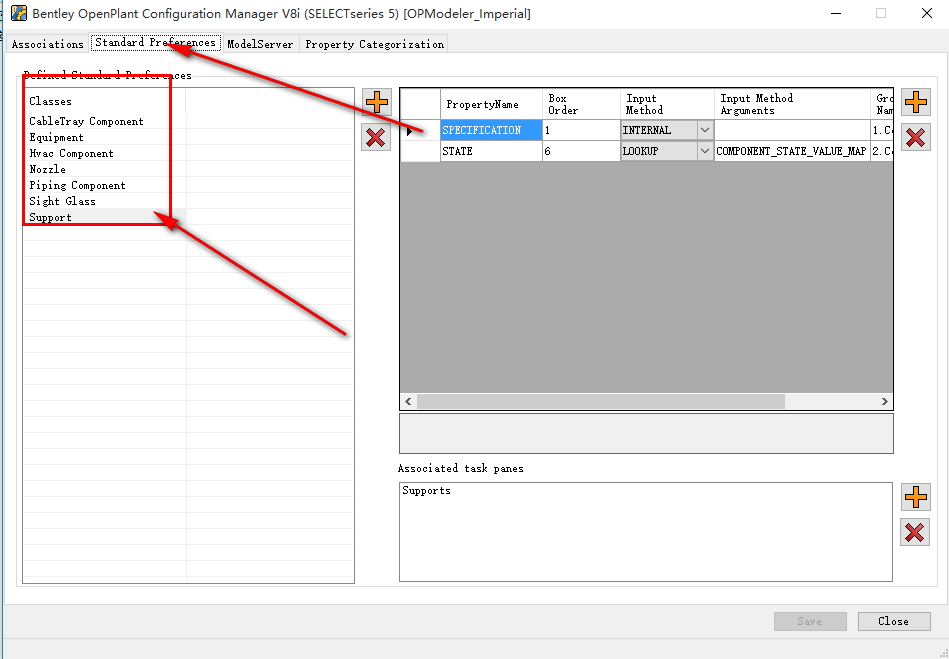949x659 pixels.
Task: Click the Box Order column header
Action: (581, 104)
